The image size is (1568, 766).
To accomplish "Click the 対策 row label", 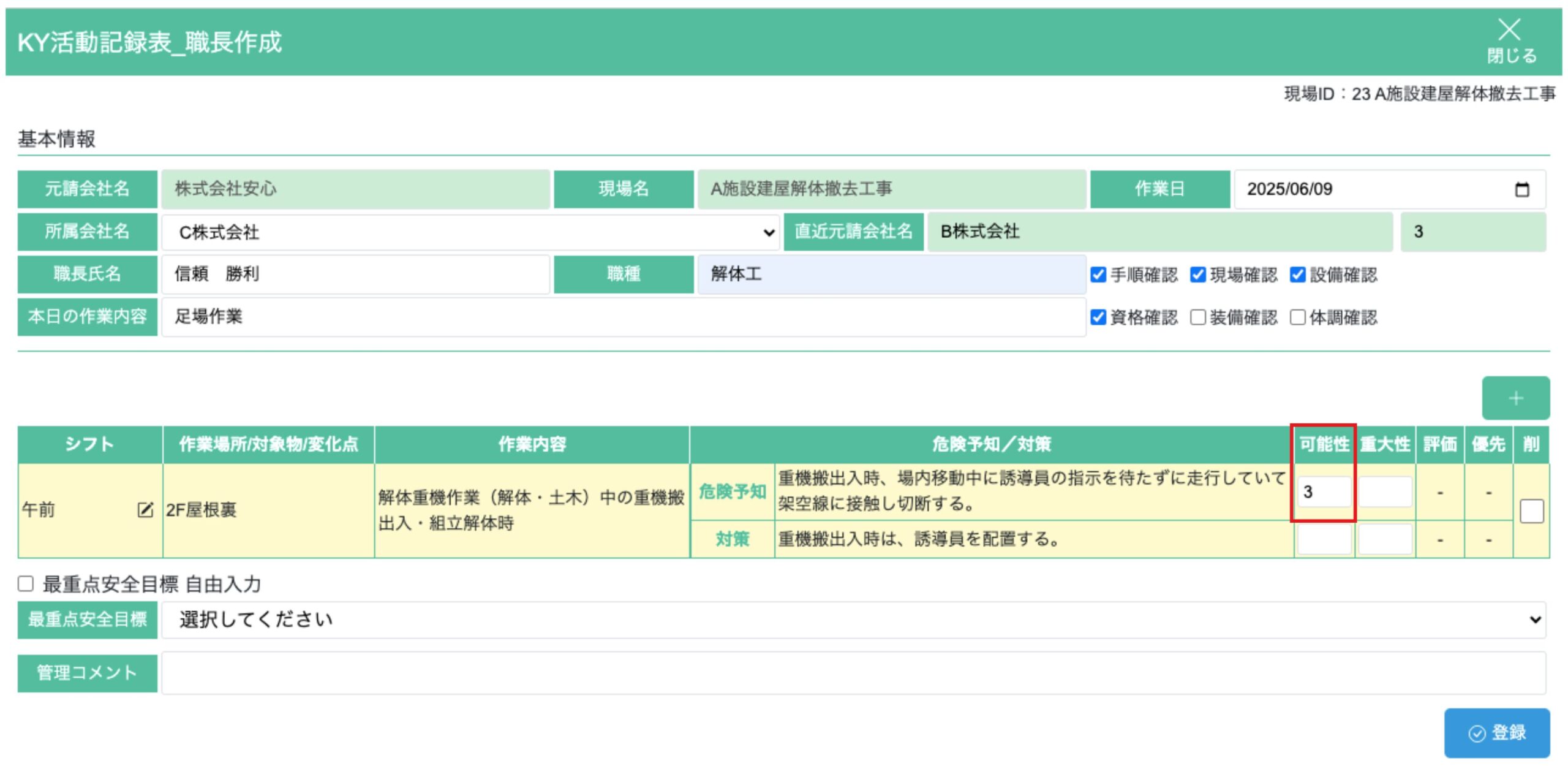I will click(x=733, y=539).
